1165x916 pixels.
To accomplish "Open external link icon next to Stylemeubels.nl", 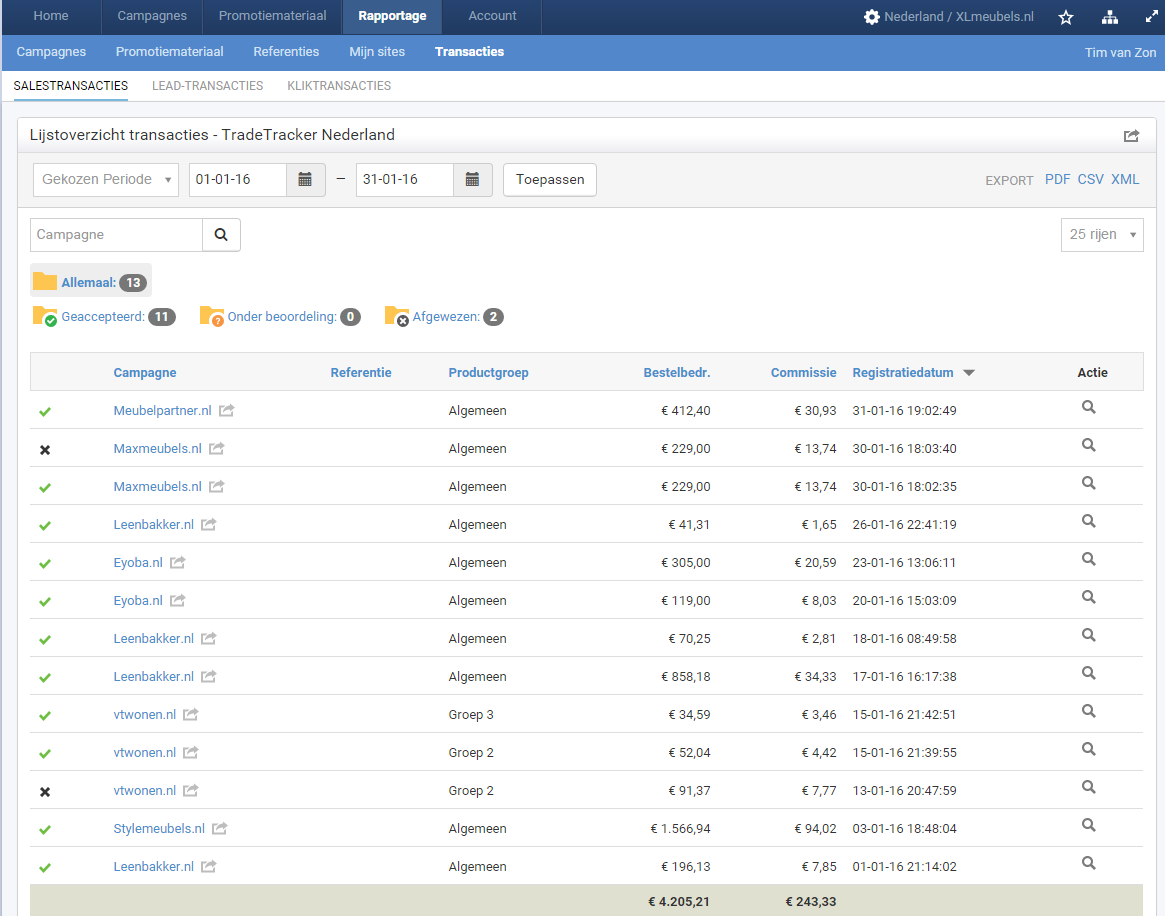I will point(219,828).
